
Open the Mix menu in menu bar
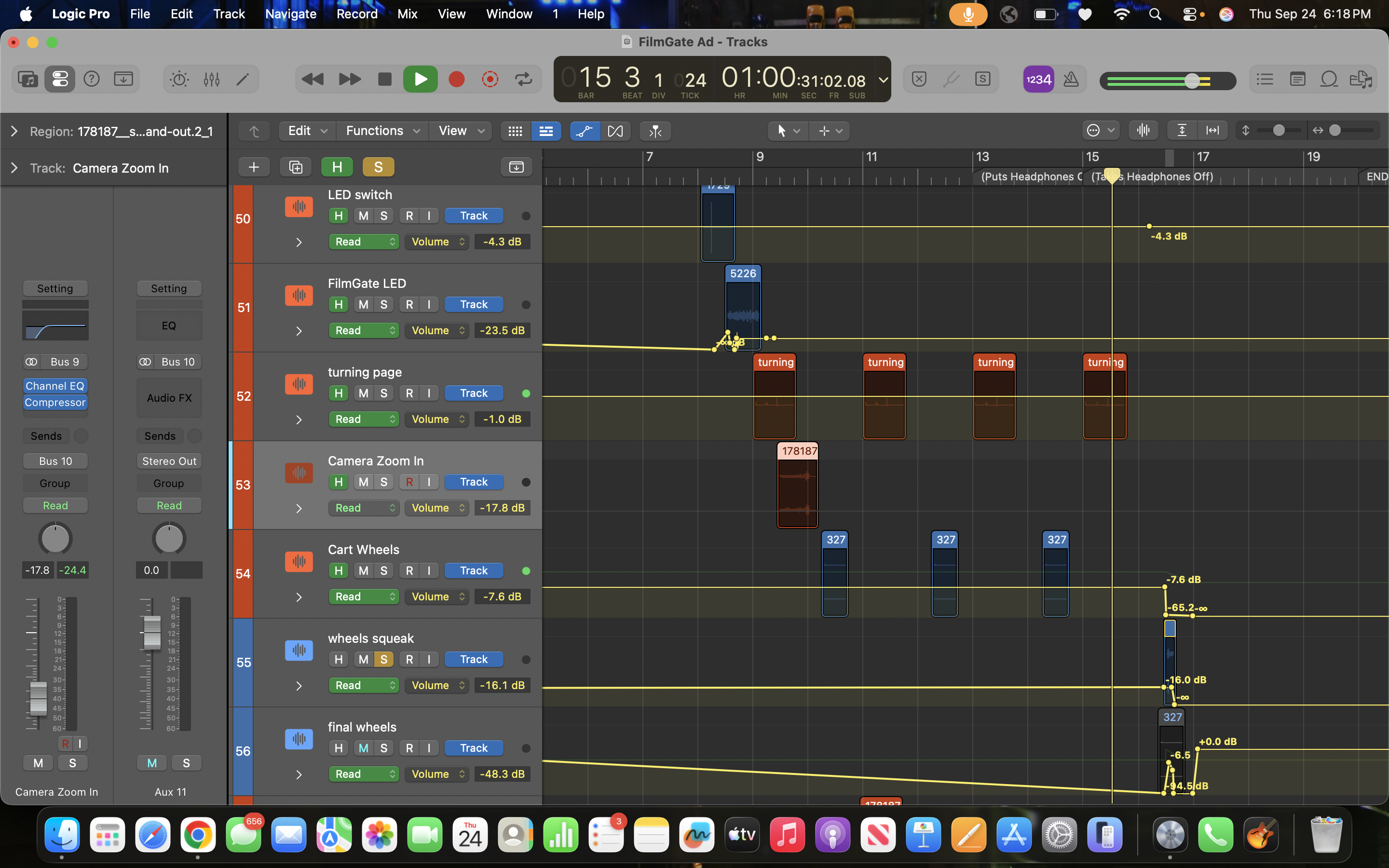pos(407,14)
